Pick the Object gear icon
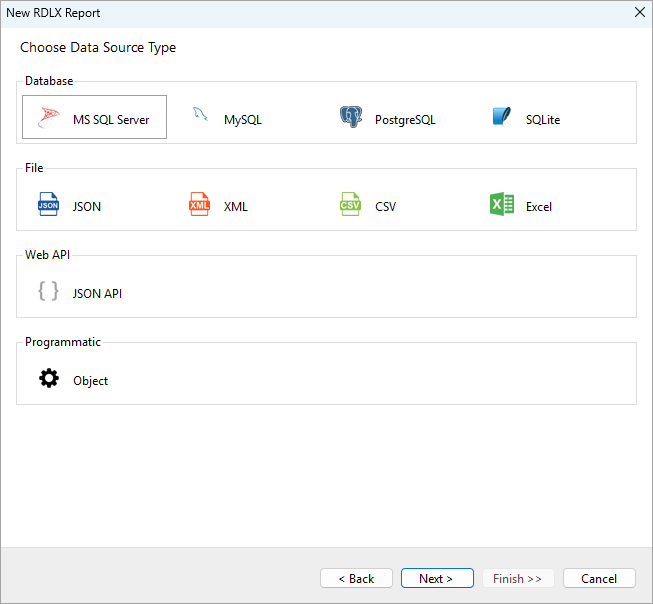Screen dimensions: 653x604 [x=49, y=378]
